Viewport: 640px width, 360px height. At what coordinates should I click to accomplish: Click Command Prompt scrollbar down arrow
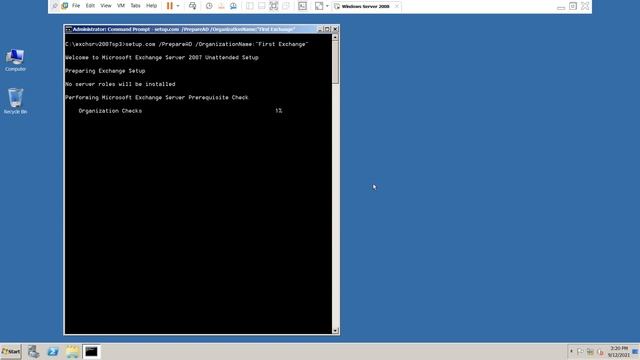point(335,331)
